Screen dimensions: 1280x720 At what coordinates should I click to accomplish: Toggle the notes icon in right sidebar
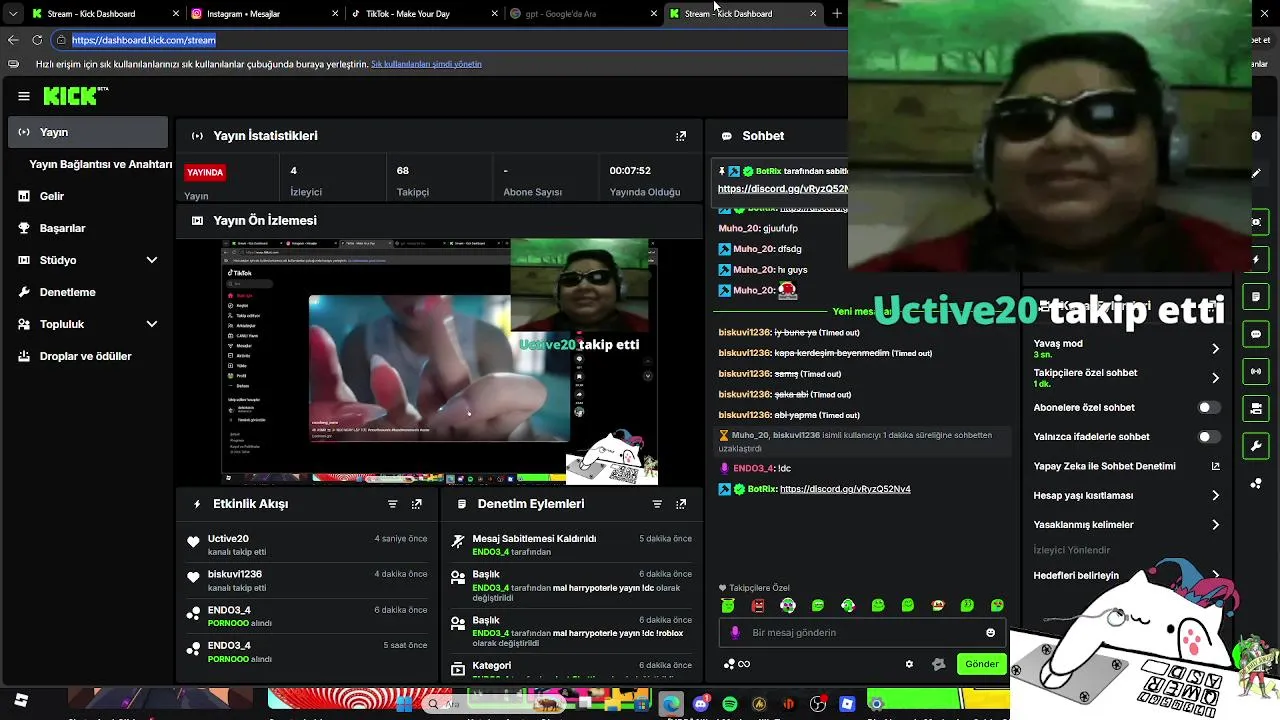1256,297
